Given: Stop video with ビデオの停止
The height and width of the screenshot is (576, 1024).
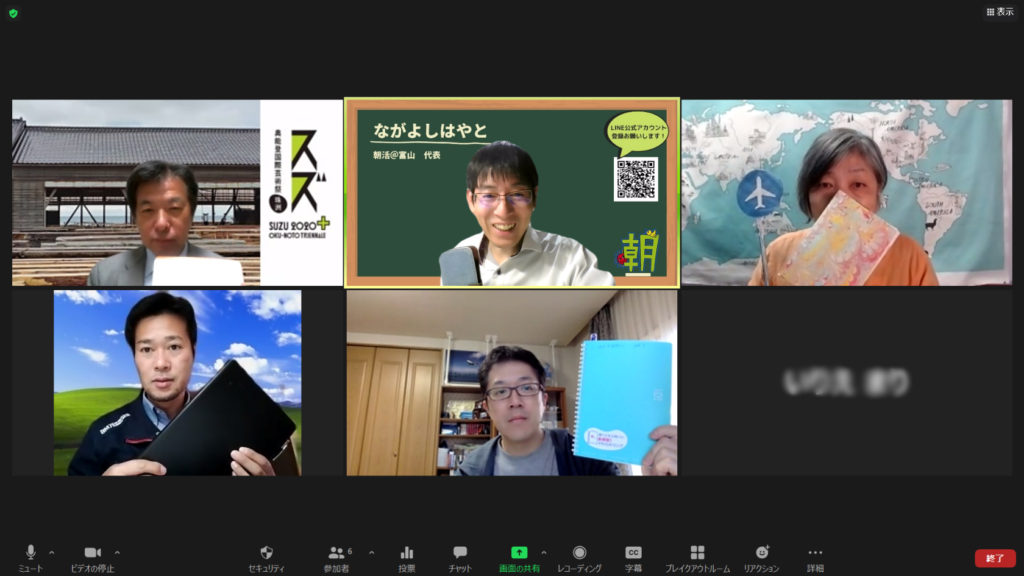Looking at the screenshot, I should click(92, 553).
